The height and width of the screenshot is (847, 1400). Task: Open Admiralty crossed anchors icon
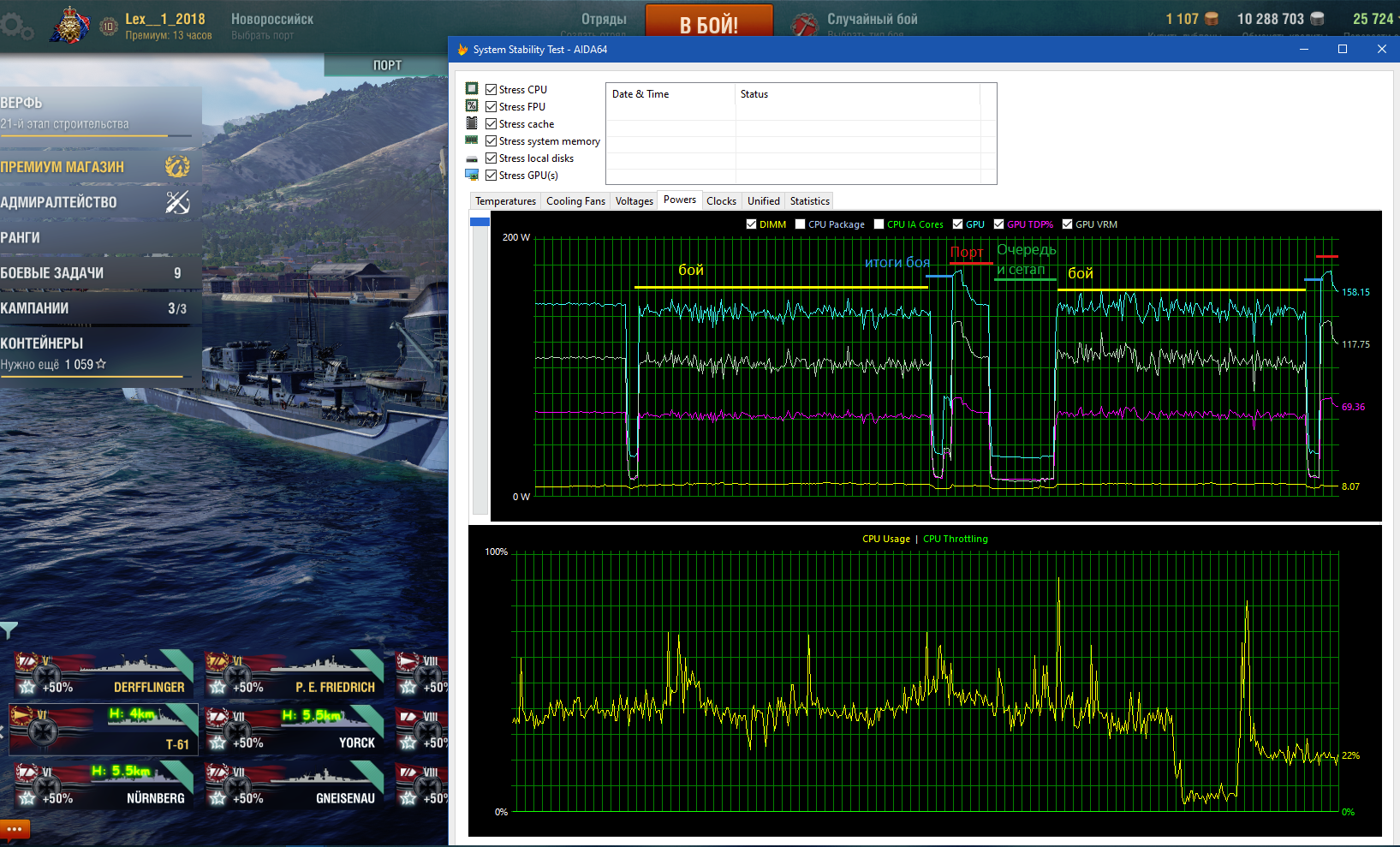(x=177, y=202)
